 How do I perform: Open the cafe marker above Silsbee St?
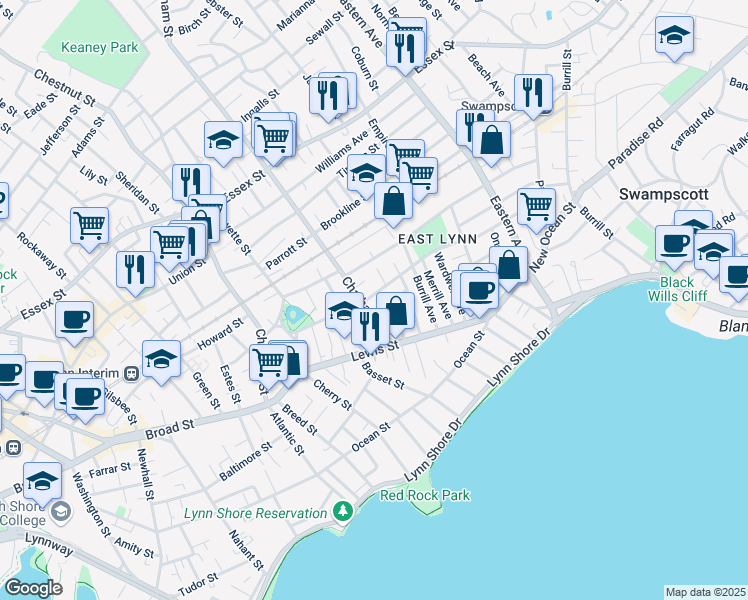[x=85, y=398]
